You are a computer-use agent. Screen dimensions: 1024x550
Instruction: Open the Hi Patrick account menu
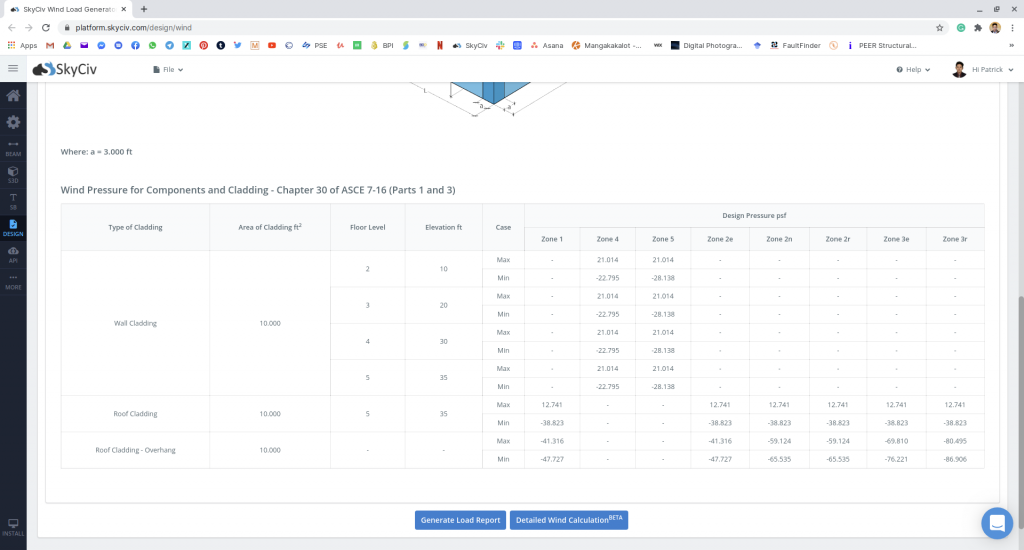click(987, 70)
